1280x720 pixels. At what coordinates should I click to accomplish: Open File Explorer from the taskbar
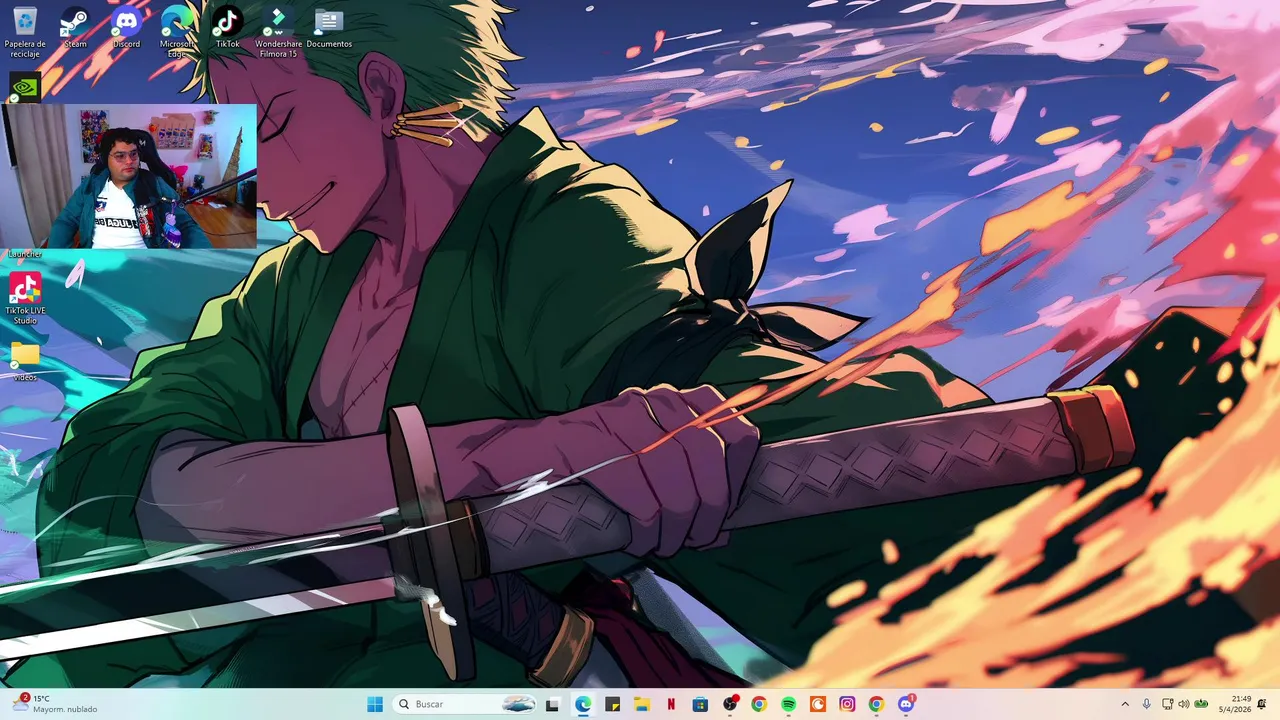641,704
